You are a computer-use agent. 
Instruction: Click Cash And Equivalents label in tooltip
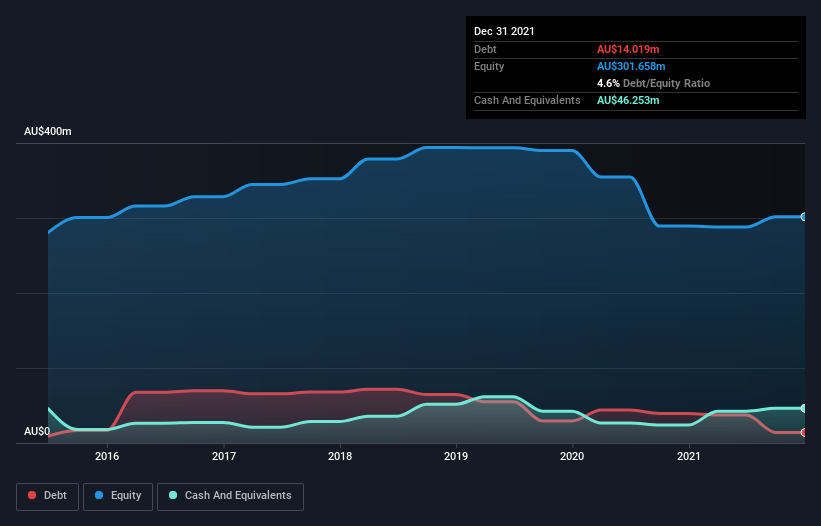pyautogui.click(x=527, y=100)
